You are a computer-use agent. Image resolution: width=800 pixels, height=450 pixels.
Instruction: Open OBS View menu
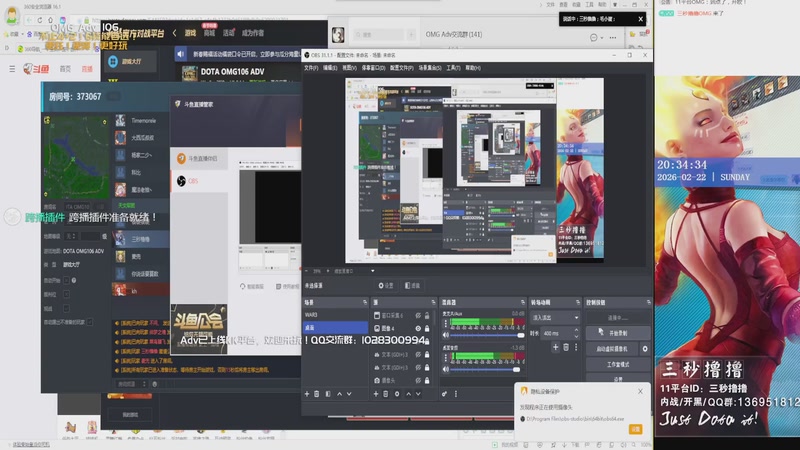tap(349, 68)
